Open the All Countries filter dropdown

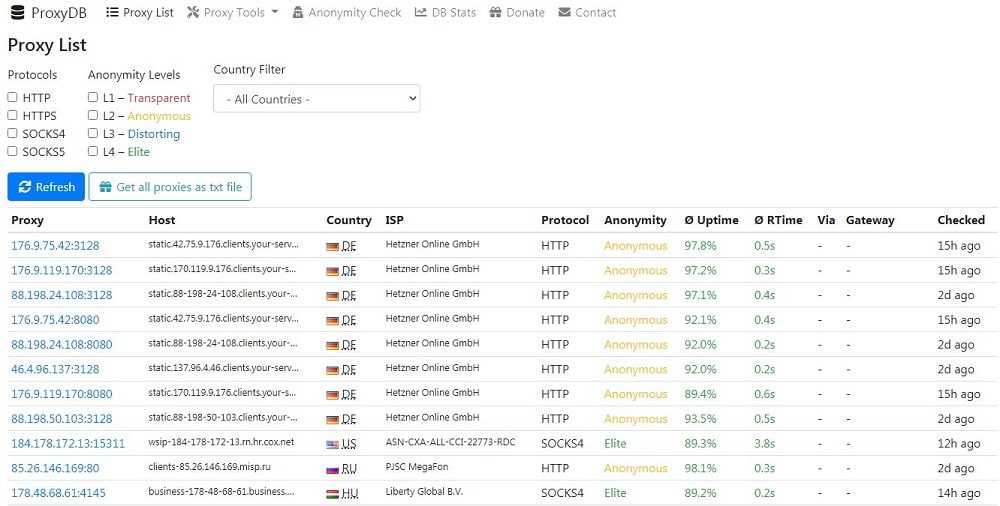click(x=316, y=99)
